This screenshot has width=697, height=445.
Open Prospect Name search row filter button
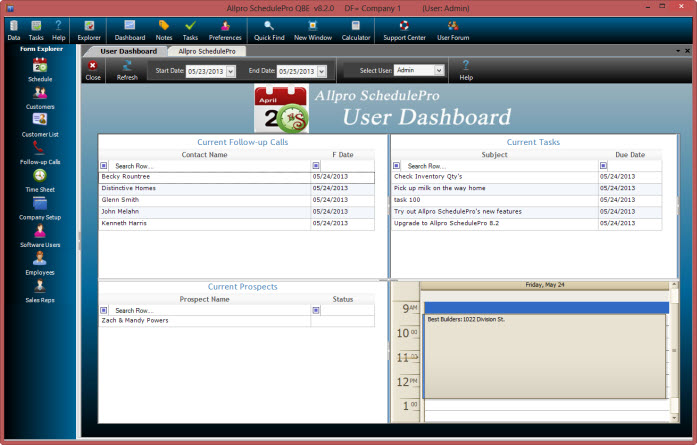pos(104,310)
